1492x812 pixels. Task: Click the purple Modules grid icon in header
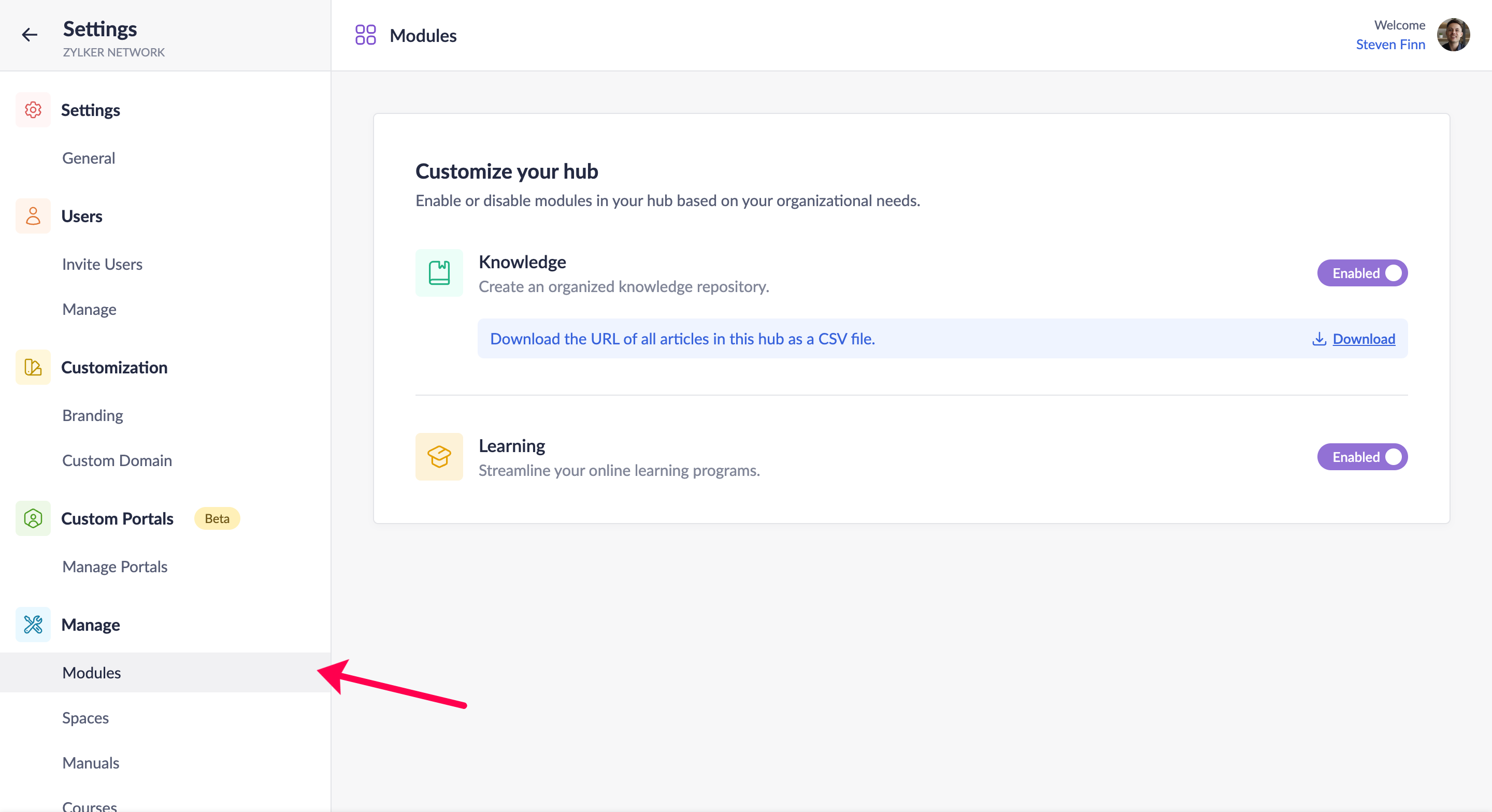click(x=365, y=35)
